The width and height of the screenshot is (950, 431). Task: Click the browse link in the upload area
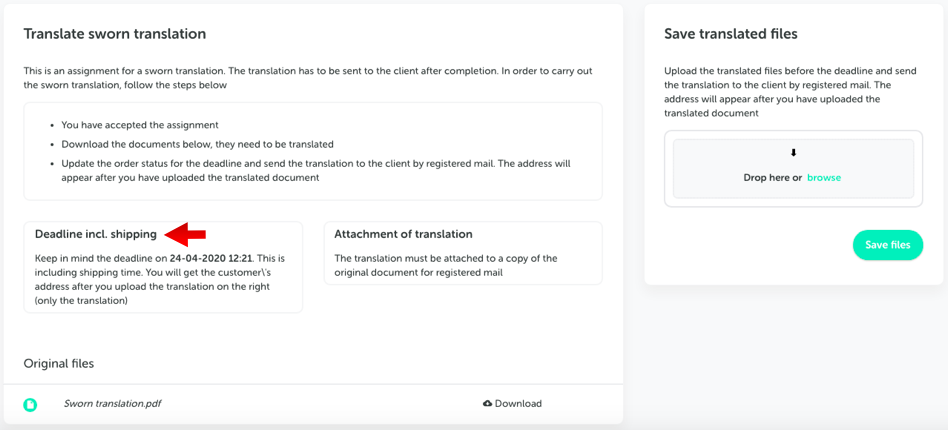(824, 178)
